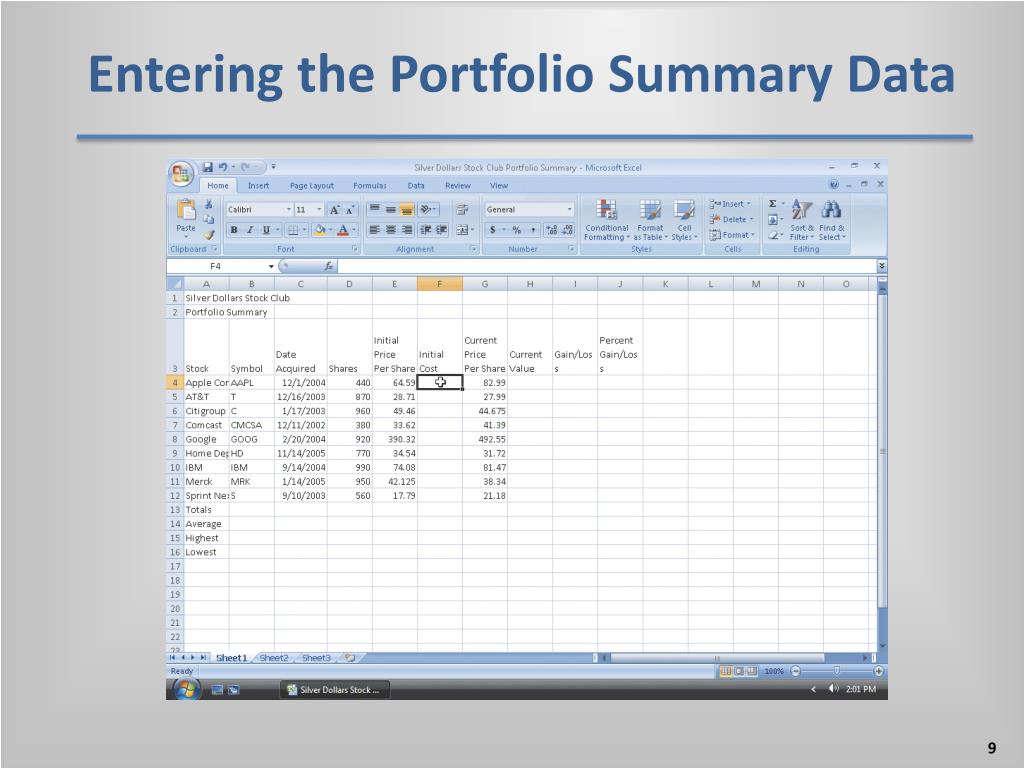1024x768 pixels.
Task: Switch to the View ribbon tab
Action: (499, 185)
